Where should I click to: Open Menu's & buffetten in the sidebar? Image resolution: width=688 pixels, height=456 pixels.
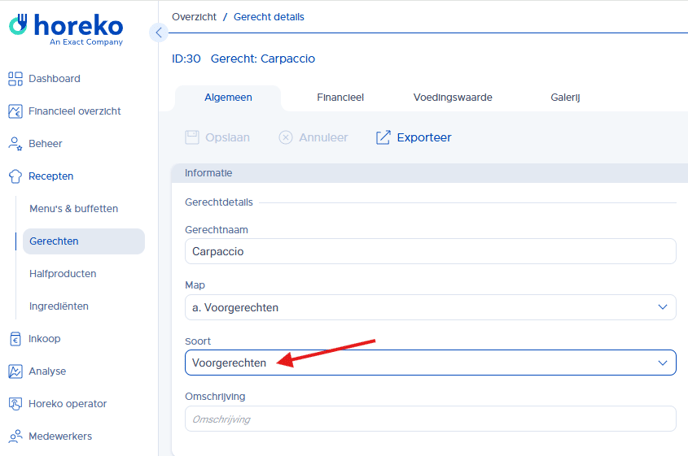click(x=74, y=208)
